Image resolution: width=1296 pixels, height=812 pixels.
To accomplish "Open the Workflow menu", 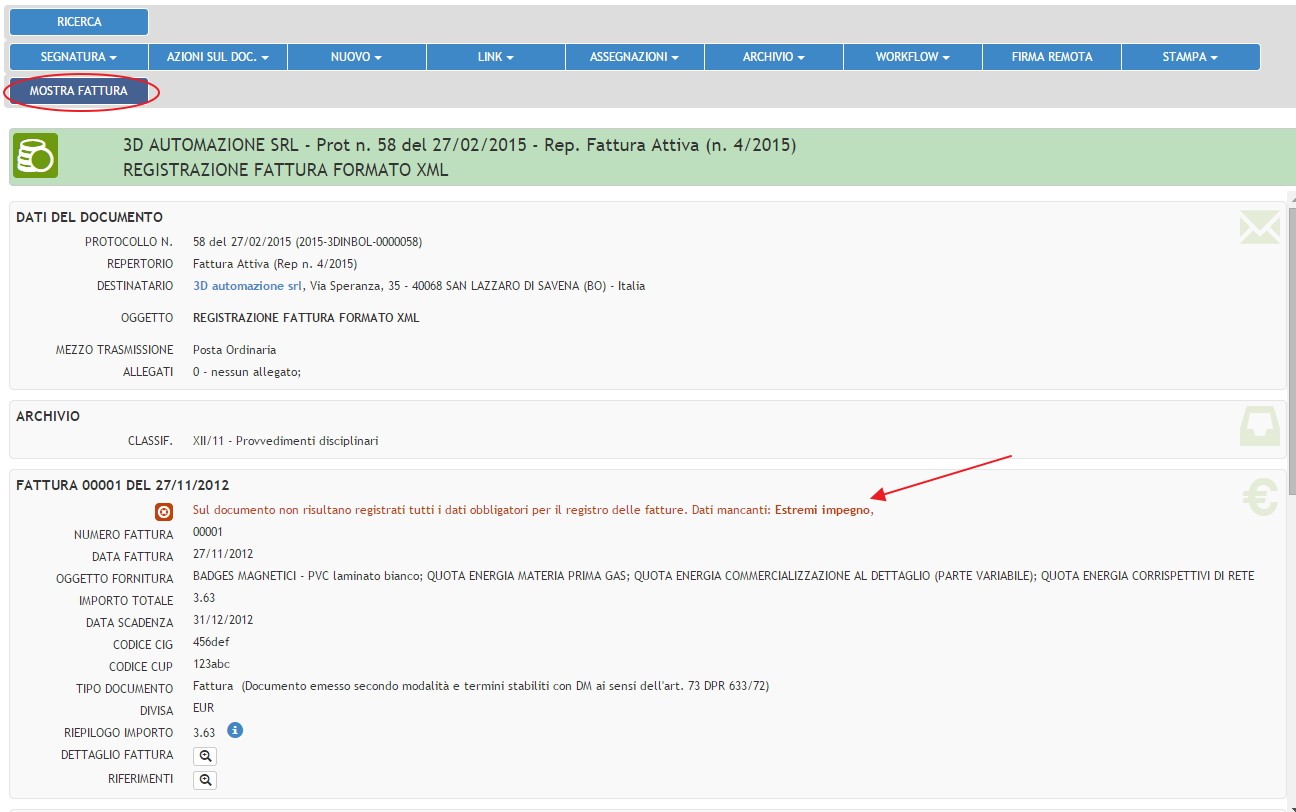I will (913, 57).
